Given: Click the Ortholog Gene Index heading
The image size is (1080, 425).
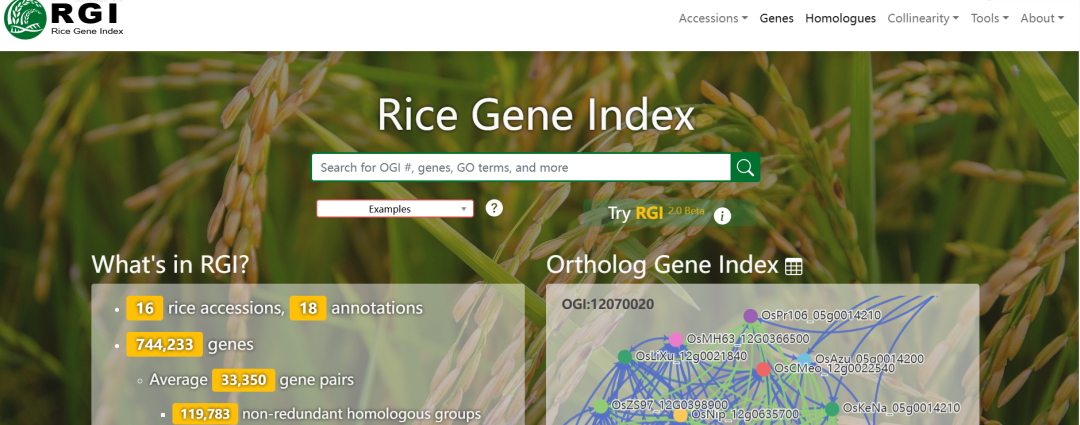Looking at the screenshot, I should coord(663,265).
